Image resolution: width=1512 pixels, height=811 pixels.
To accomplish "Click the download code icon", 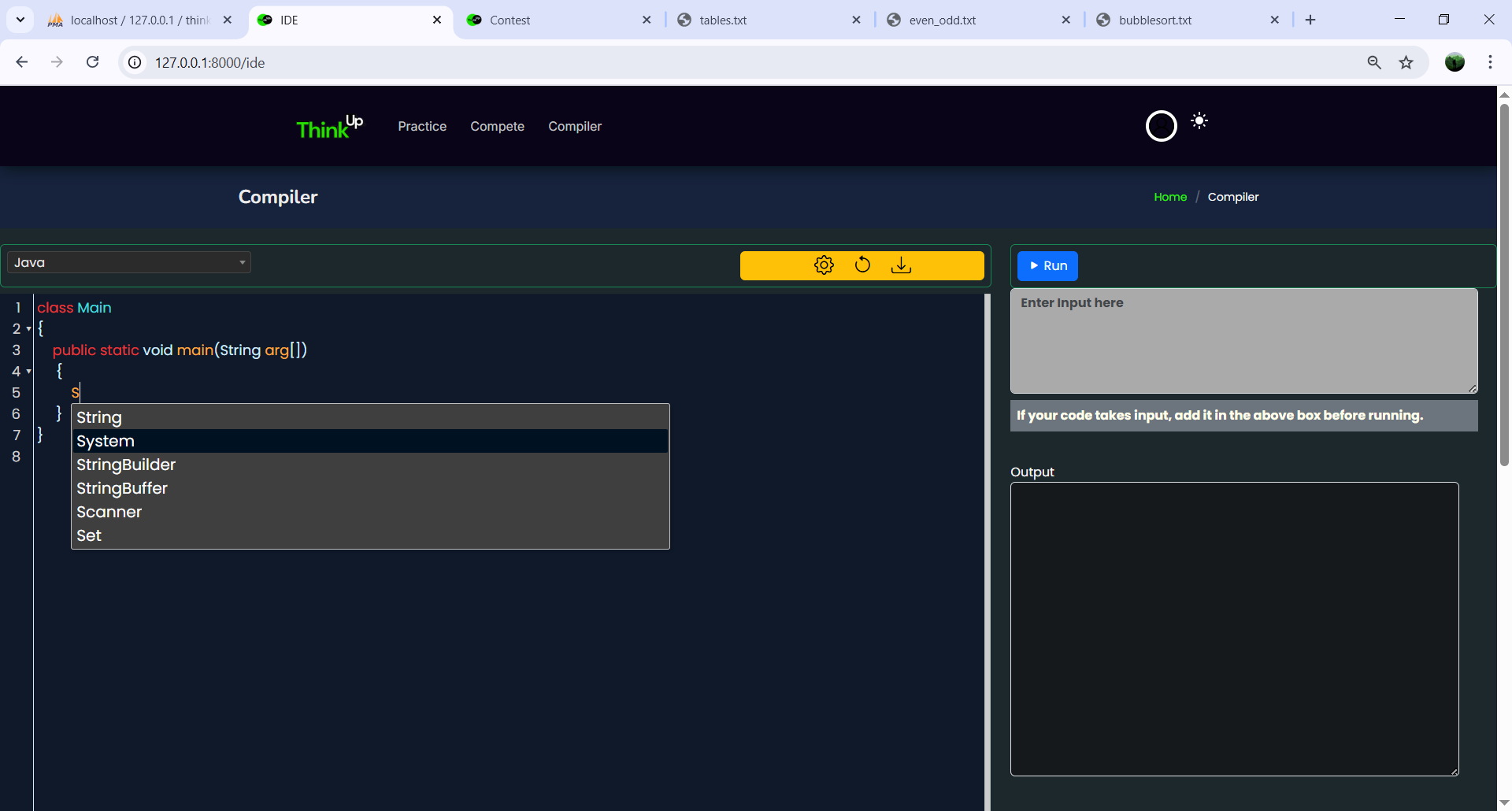I will coord(901,265).
